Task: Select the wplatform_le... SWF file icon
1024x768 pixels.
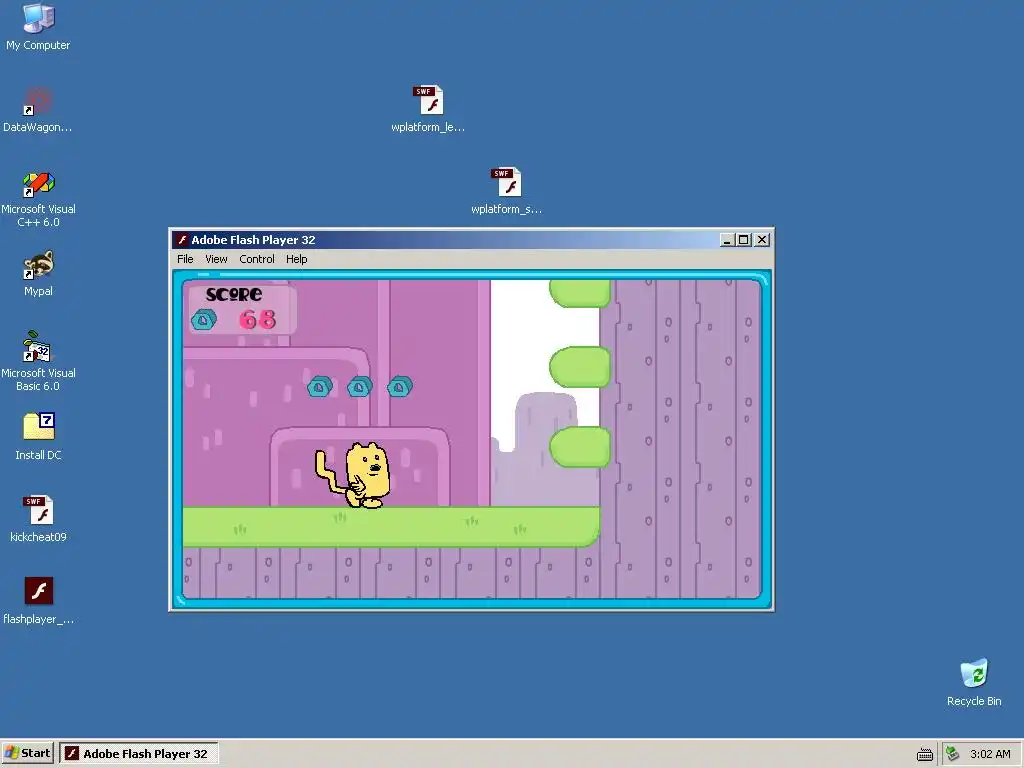Action: click(x=428, y=101)
